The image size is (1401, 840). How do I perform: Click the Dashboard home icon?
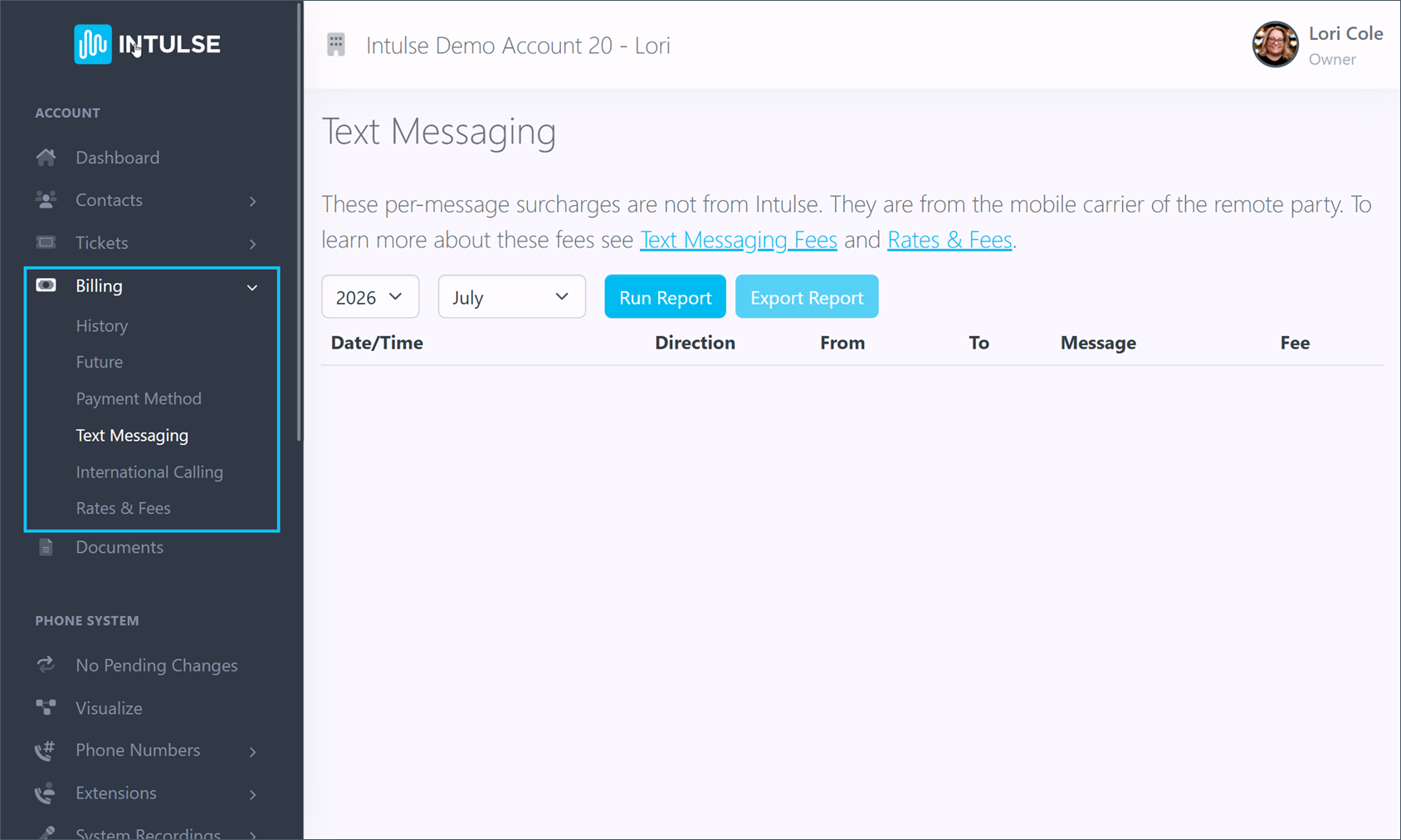coord(46,157)
